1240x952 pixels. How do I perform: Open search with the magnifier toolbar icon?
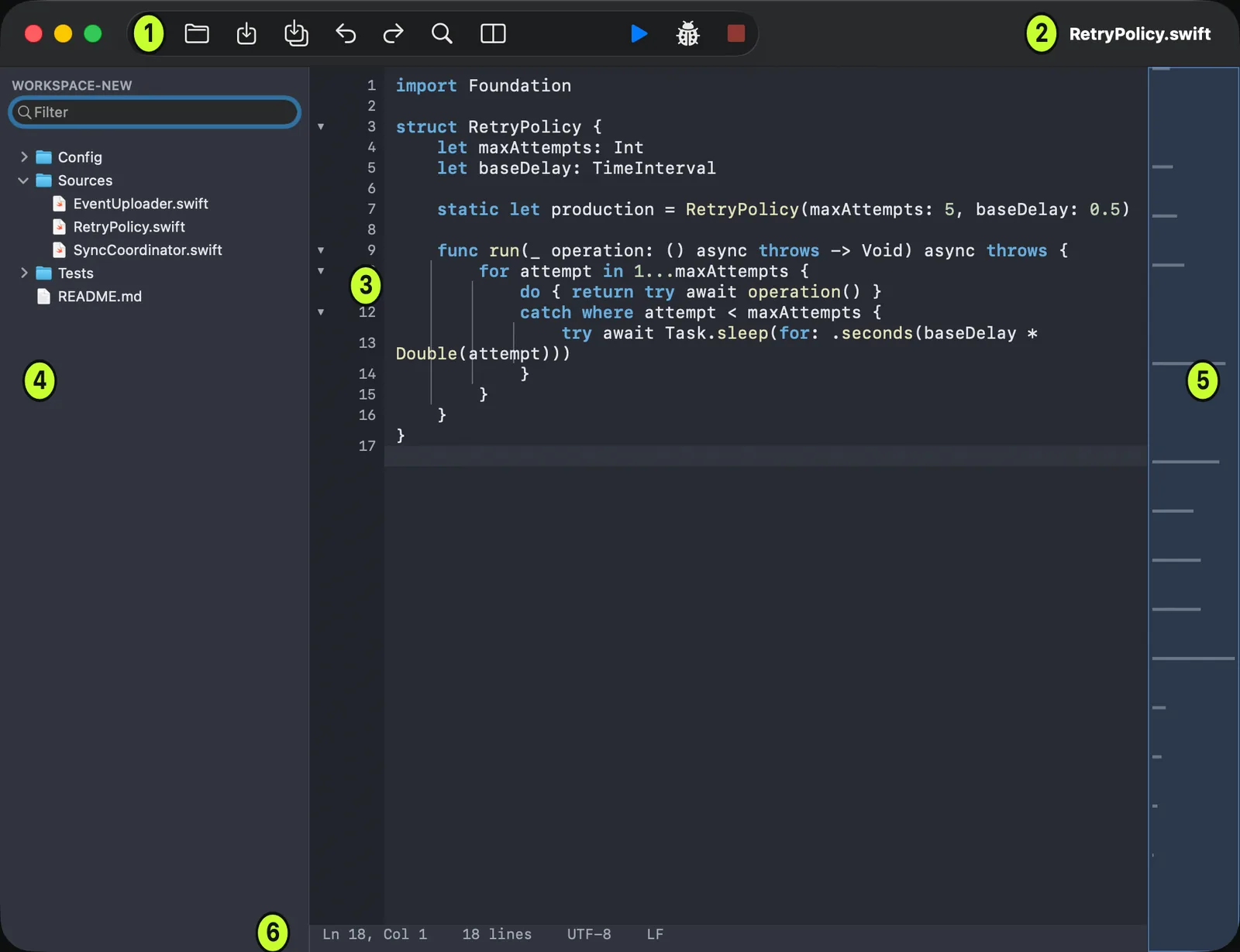(442, 34)
